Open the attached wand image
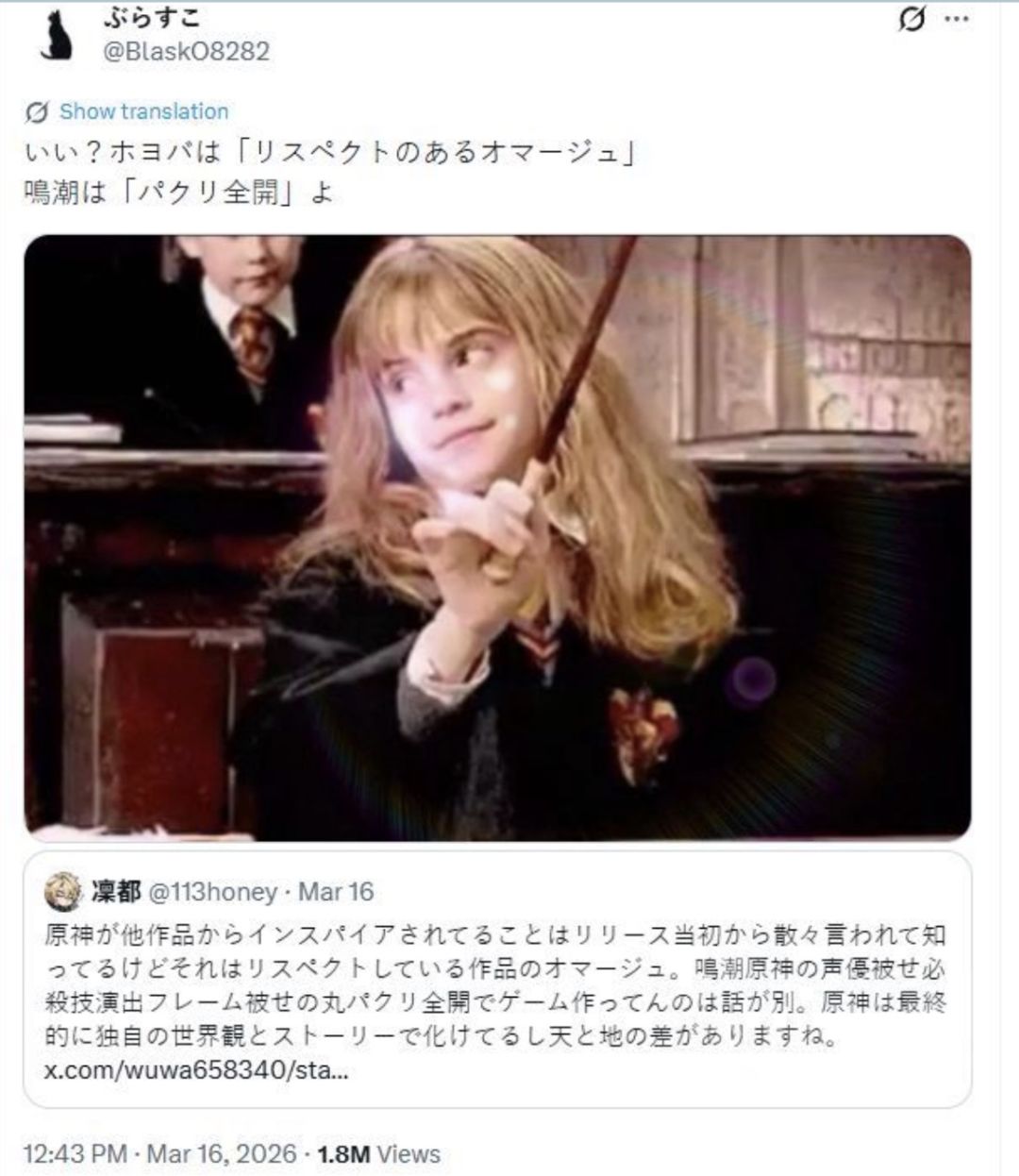The width and height of the screenshot is (1019, 1176). click(x=497, y=537)
